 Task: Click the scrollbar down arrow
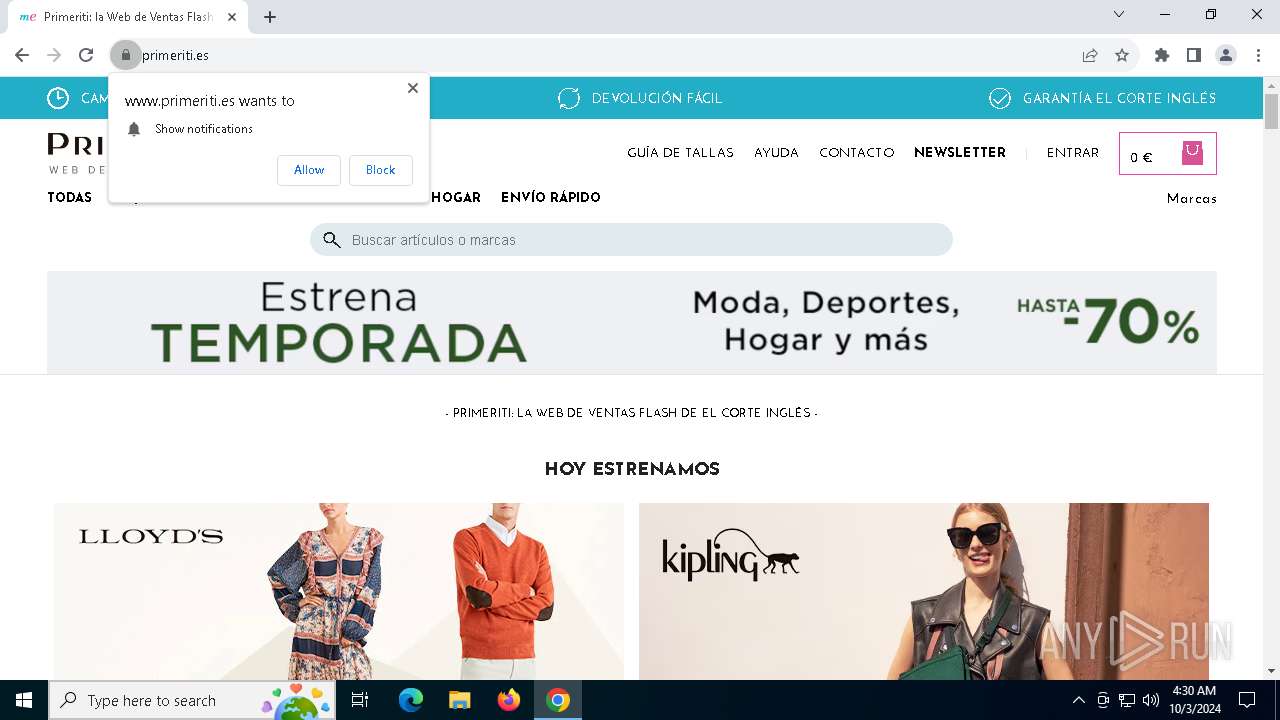[x=1271, y=671]
